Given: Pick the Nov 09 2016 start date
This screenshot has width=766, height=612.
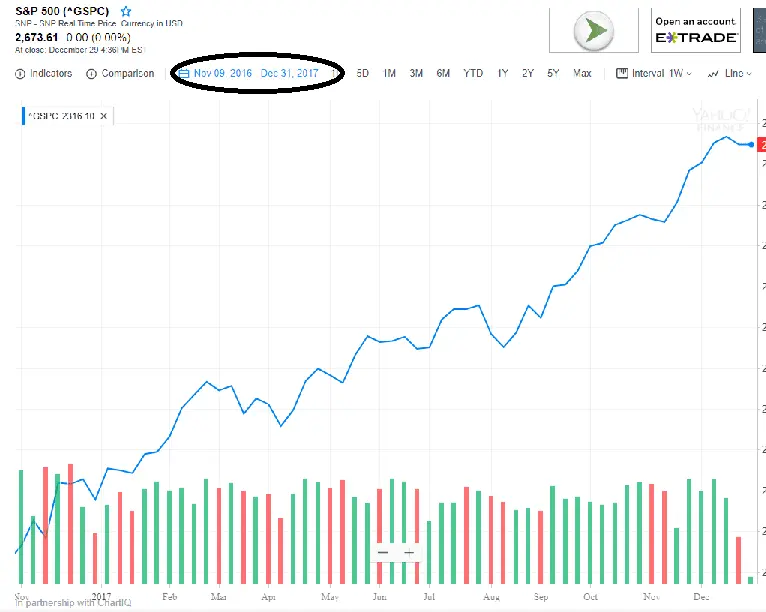Looking at the screenshot, I should [223, 73].
